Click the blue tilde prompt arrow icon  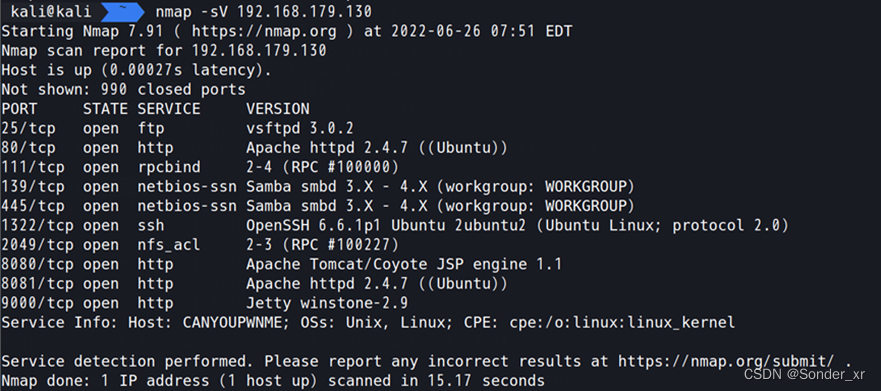[x=122, y=11]
